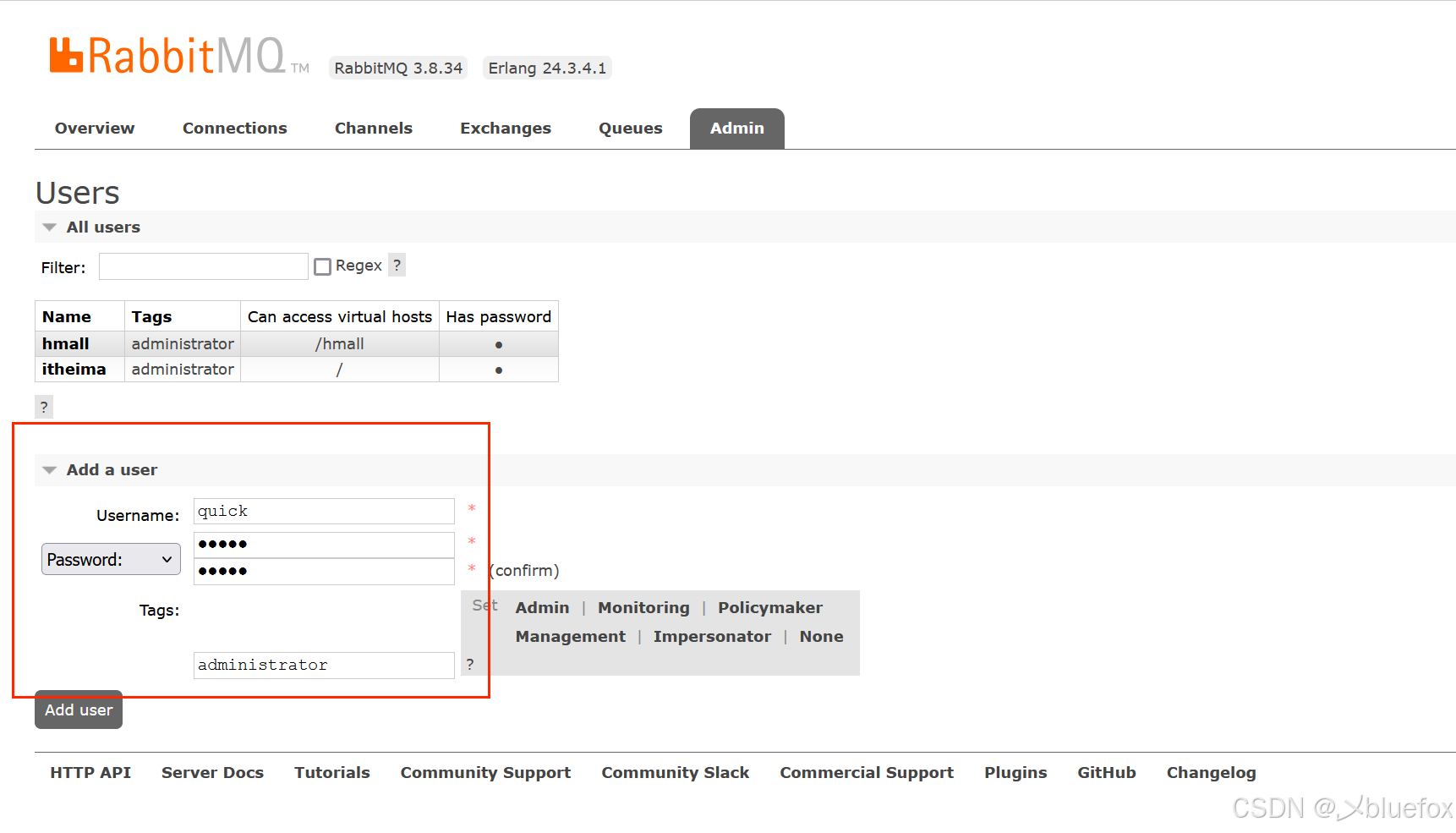Open the Password type dropdown

click(111, 559)
